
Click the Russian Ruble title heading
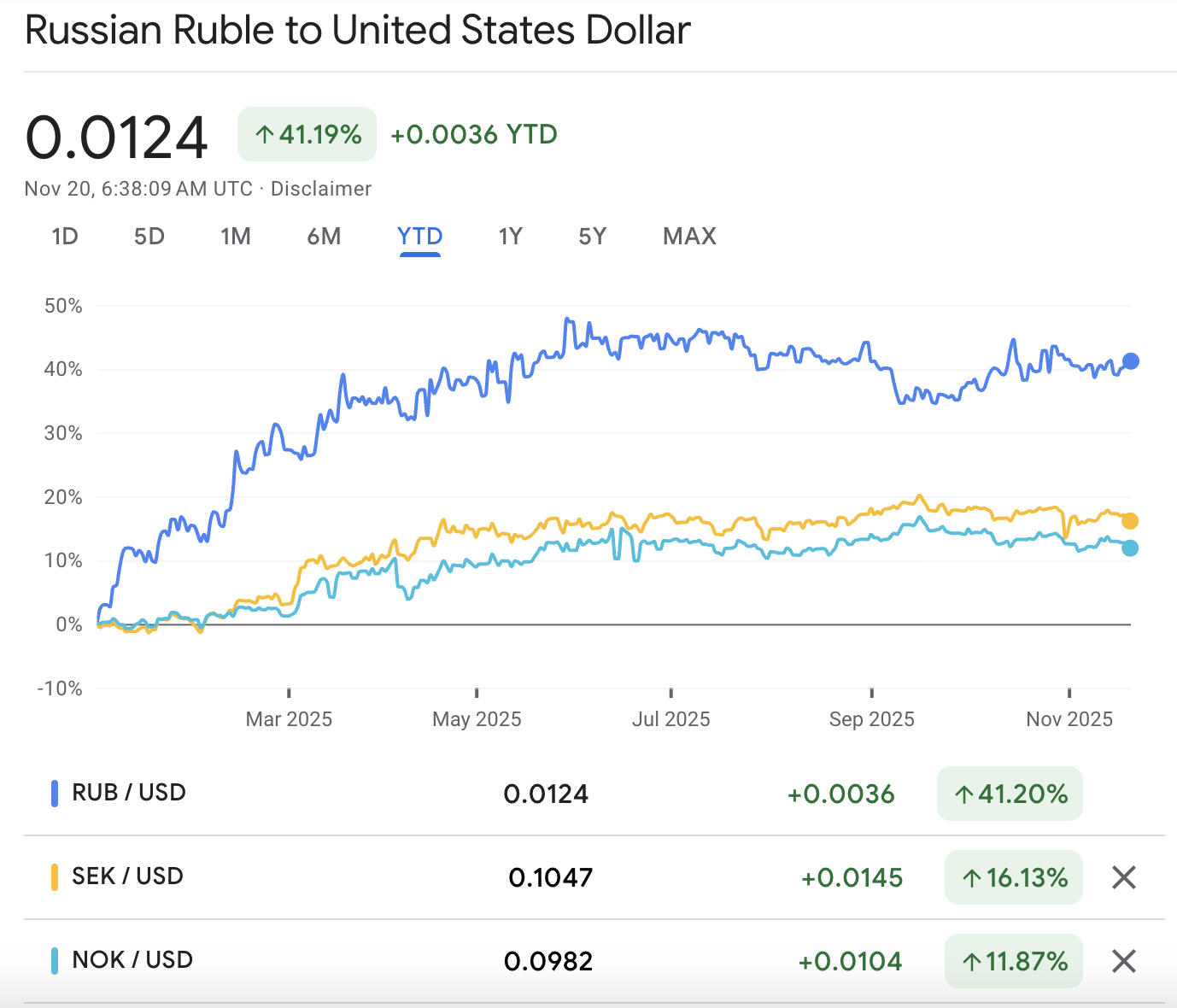[357, 29]
